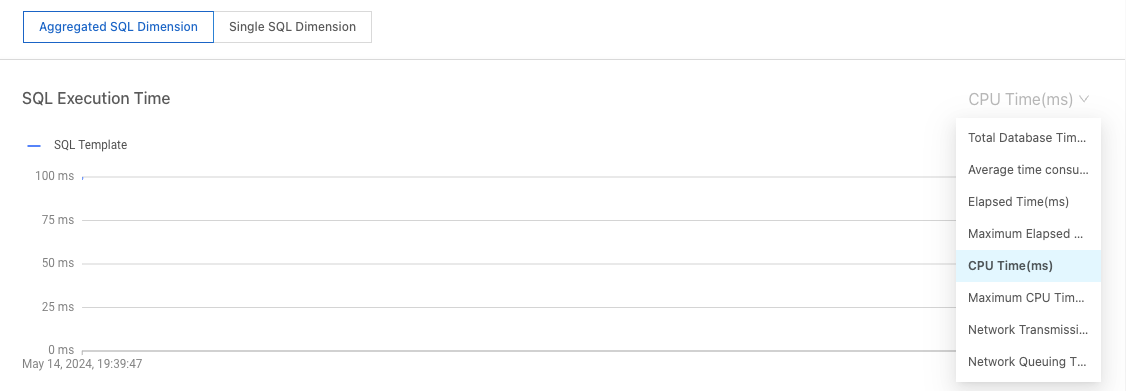The image size is (1126, 391).
Task: Pick the Network Queuing Time option
Action: click(1028, 362)
